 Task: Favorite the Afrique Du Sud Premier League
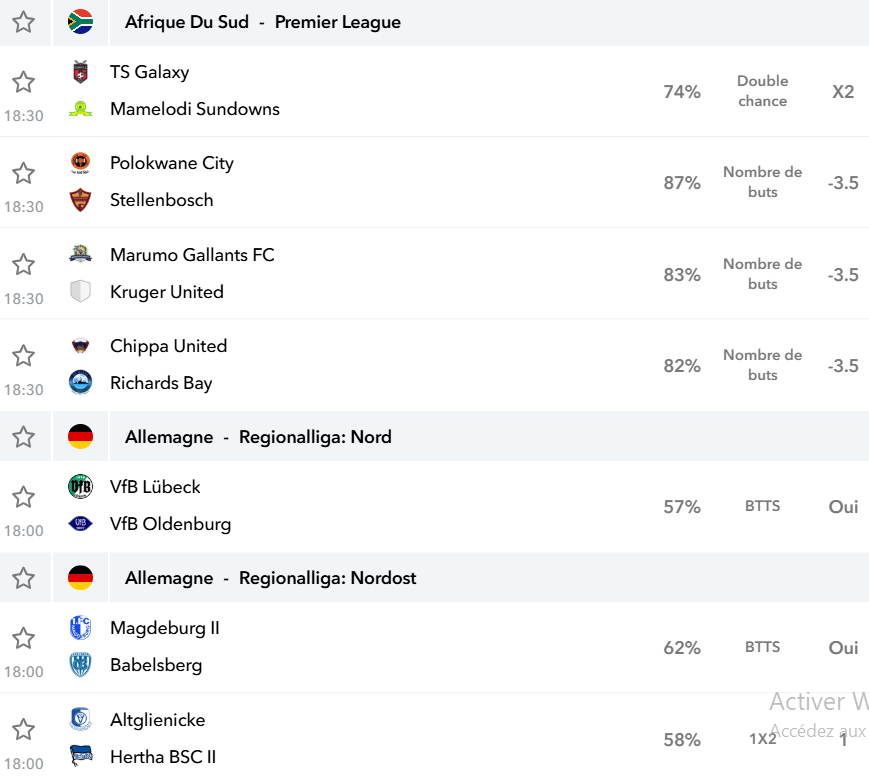pos(23,22)
